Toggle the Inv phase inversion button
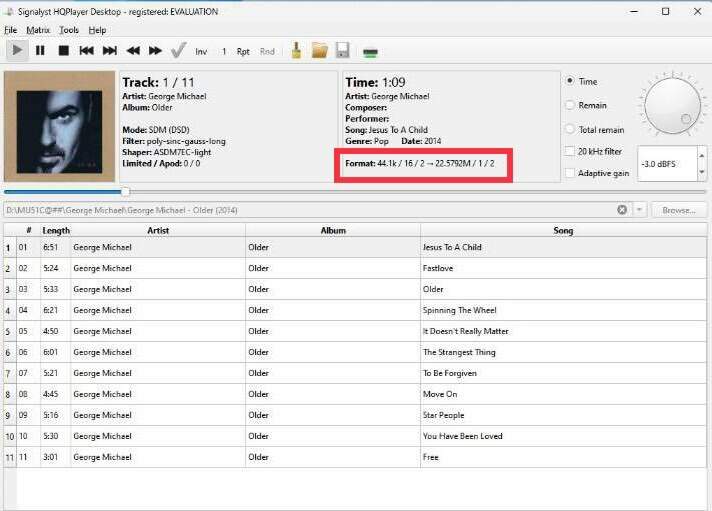Viewport: 712px width, 511px height. pos(201,52)
